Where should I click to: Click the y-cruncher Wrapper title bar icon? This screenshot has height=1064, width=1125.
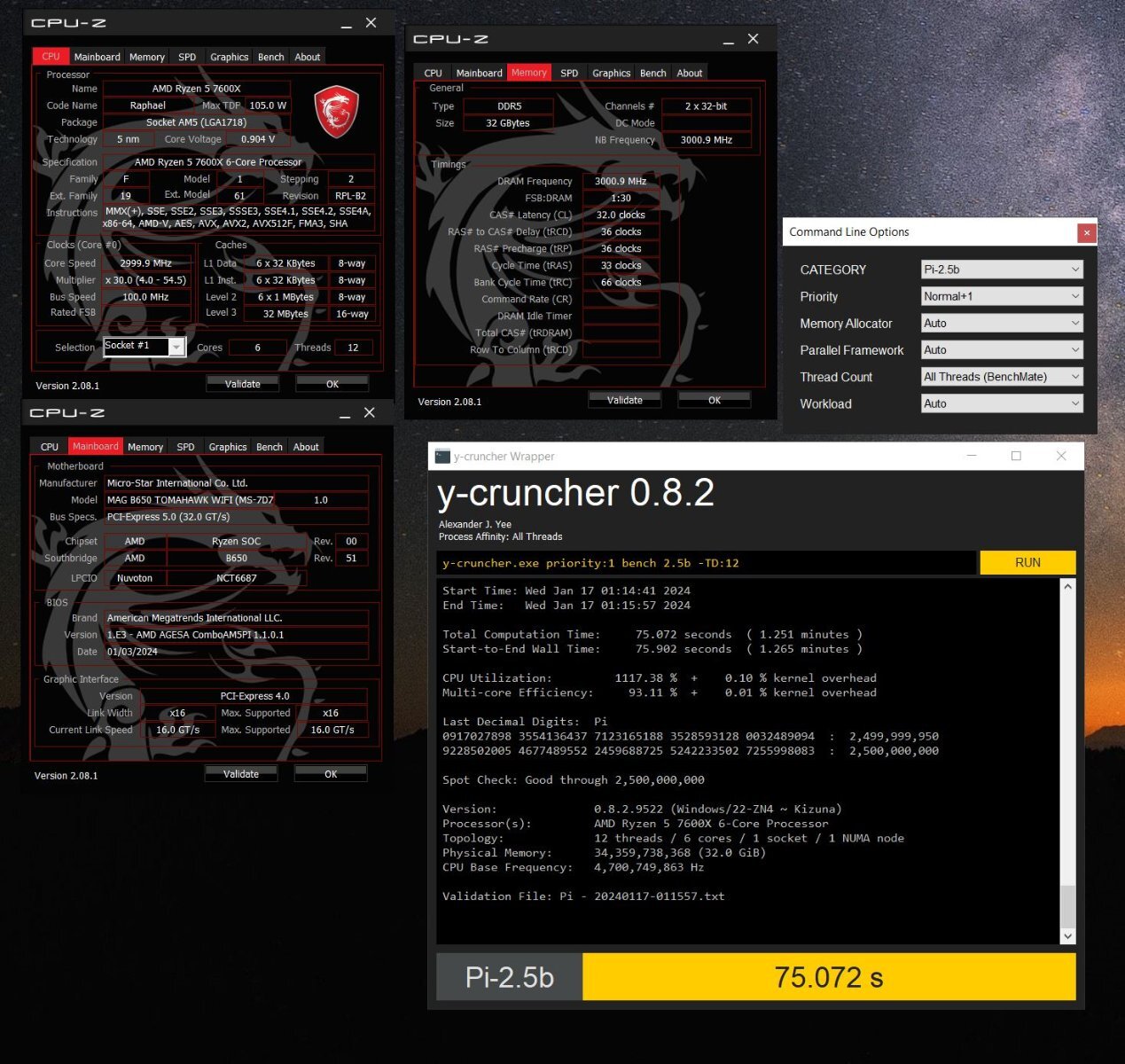442,457
